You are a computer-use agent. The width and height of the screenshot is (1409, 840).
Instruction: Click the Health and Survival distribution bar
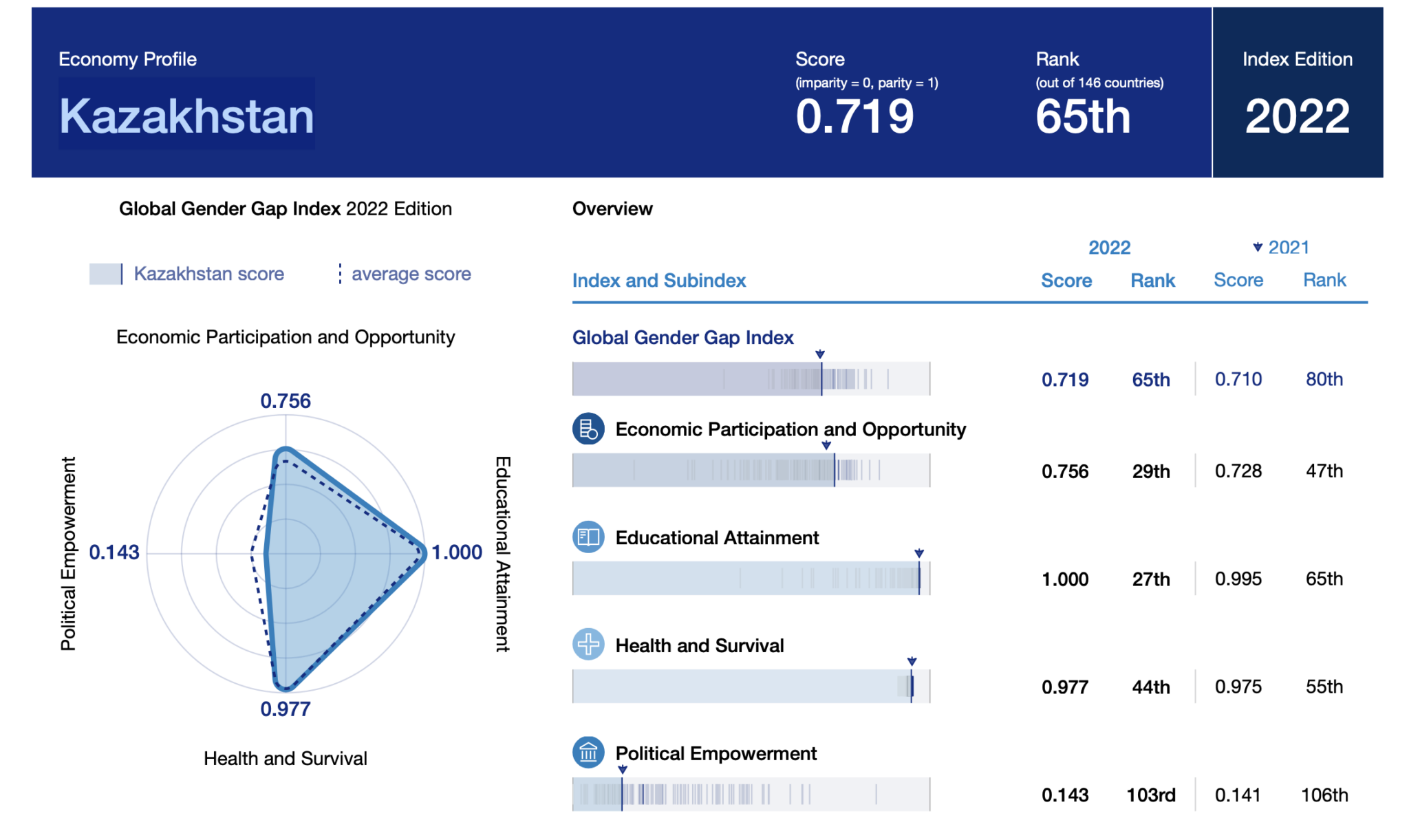coord(751,686)
